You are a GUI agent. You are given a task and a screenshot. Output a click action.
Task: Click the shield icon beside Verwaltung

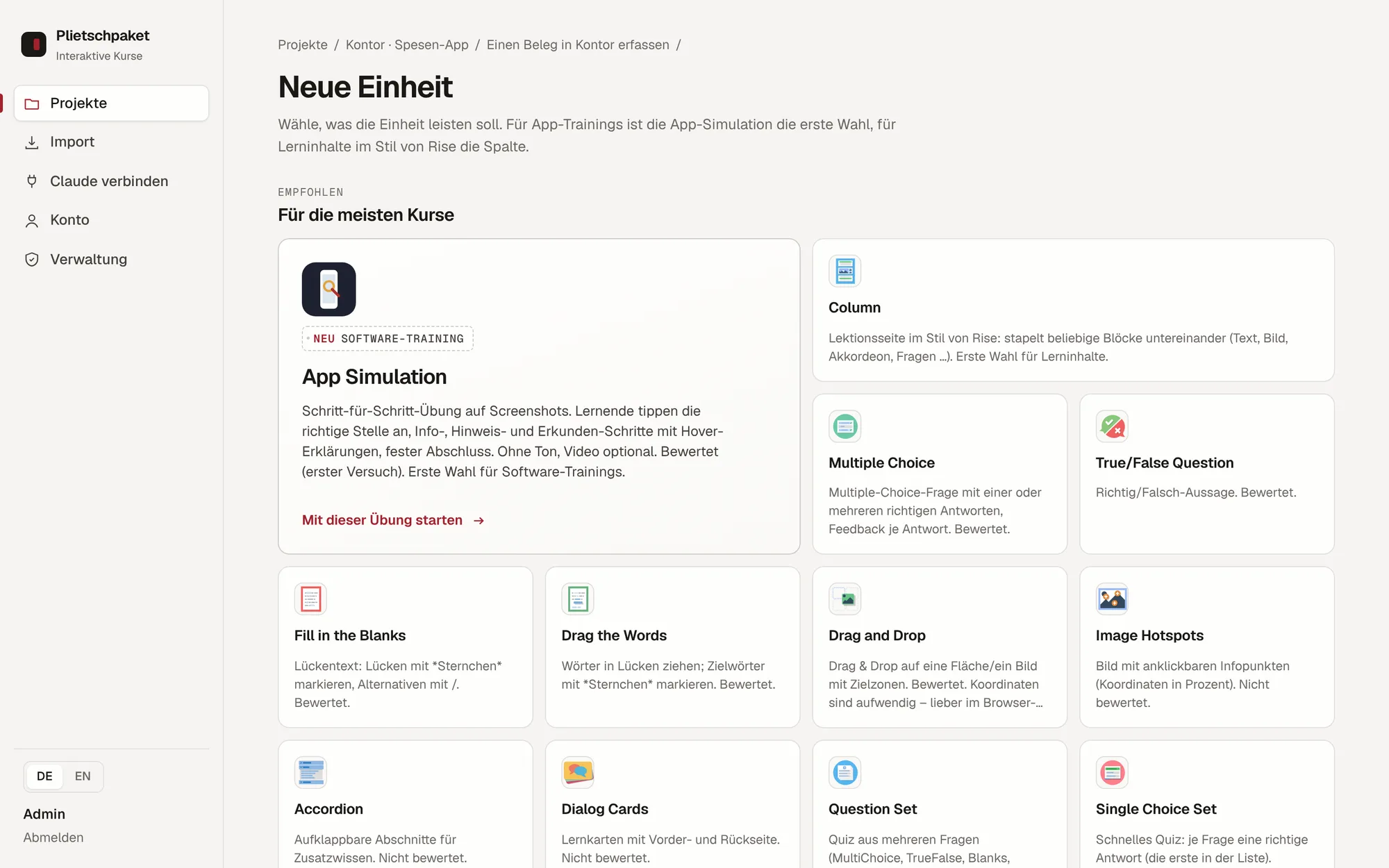click(32, 260)
